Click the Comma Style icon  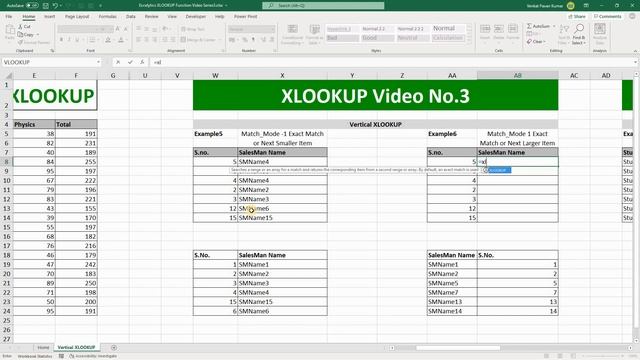tap(253, 40)
